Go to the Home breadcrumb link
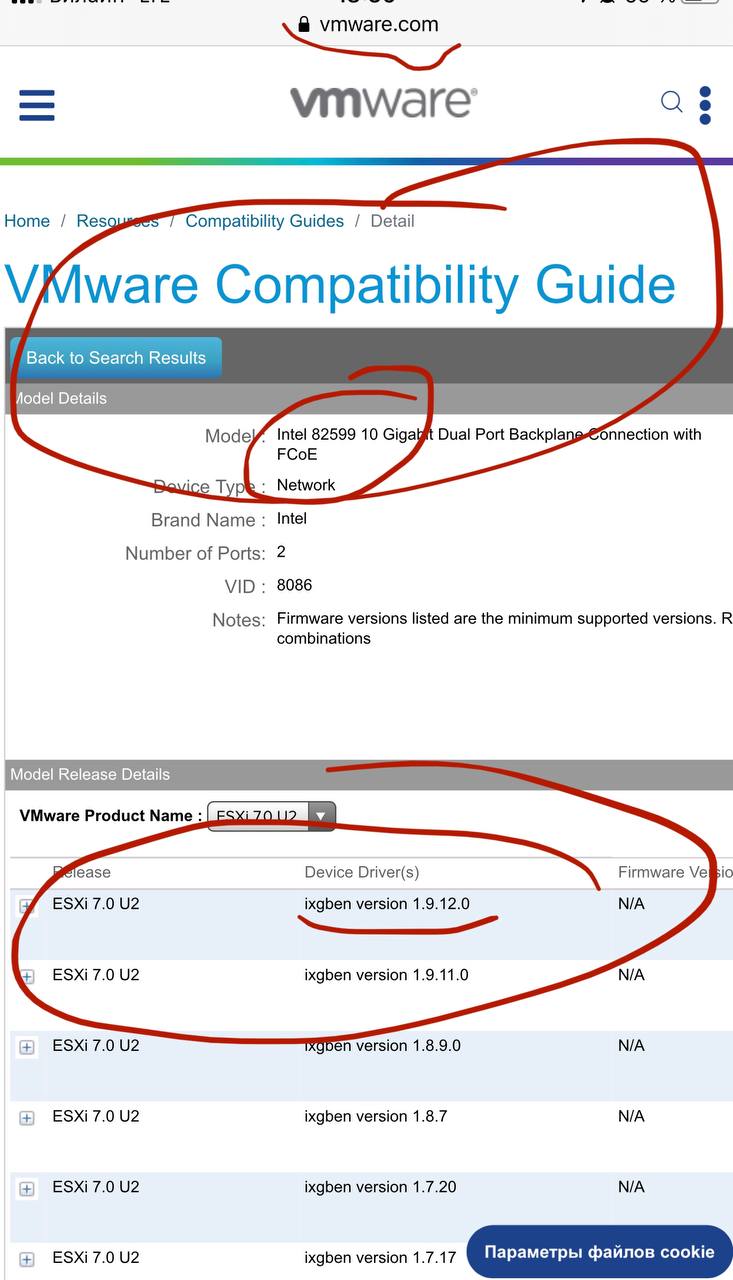Image resolution: width=733 pixels, height=1280 pixels. pyautogui.click(x=27, y=221)
